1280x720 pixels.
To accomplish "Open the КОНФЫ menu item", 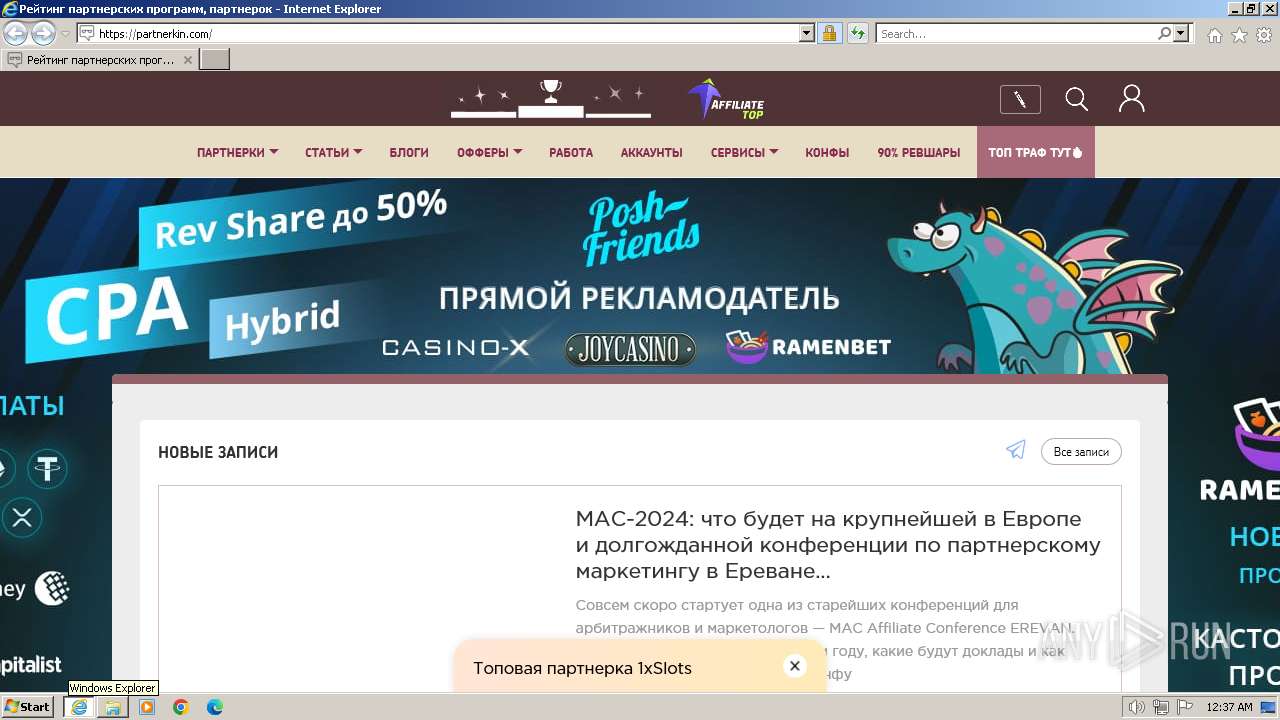I will click(x=827, y=153).
